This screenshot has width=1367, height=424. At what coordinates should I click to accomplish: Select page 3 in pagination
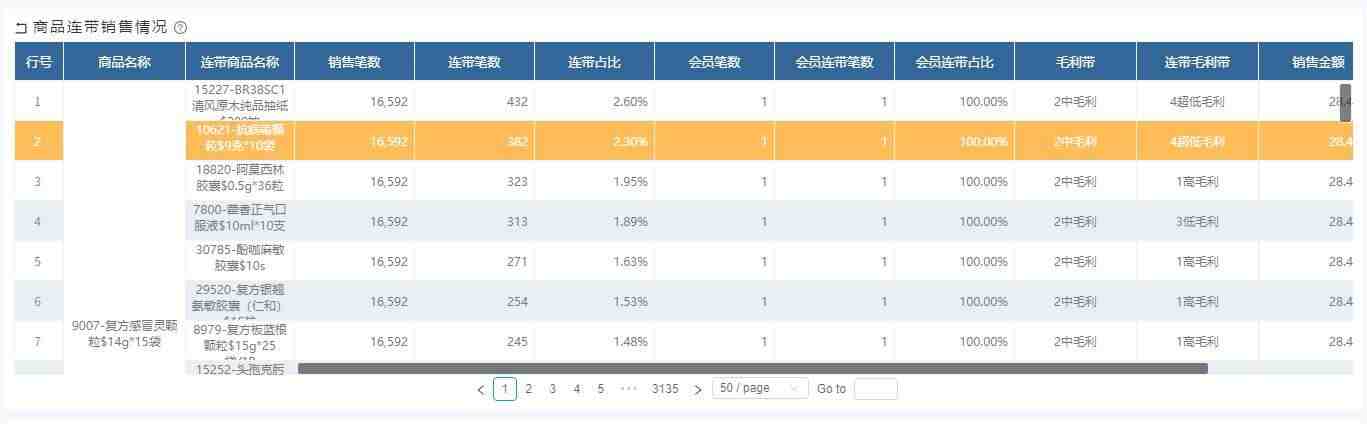click(553, 389)
